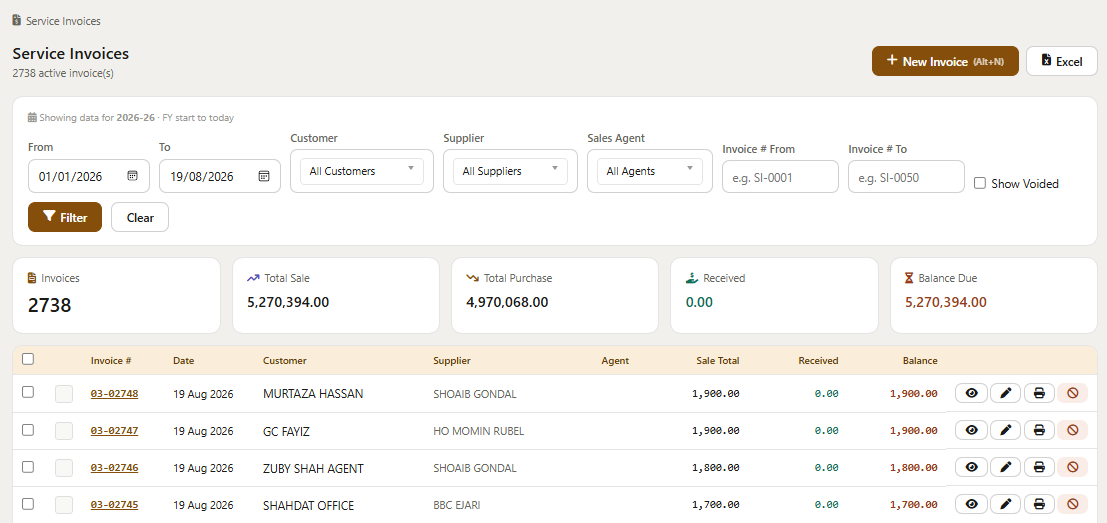
Task: Print invoice 03-02745
Action: (1039, 504)
